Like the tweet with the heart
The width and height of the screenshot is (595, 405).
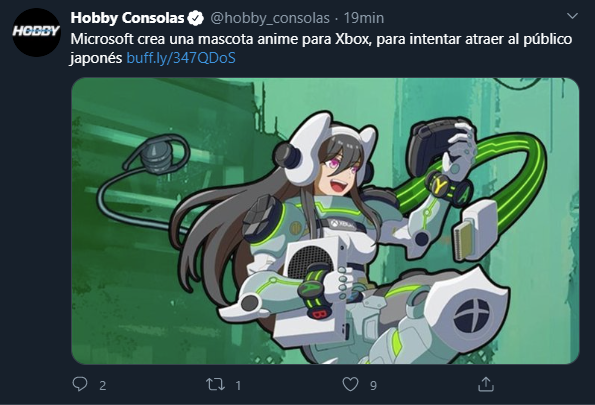(350, 384)
